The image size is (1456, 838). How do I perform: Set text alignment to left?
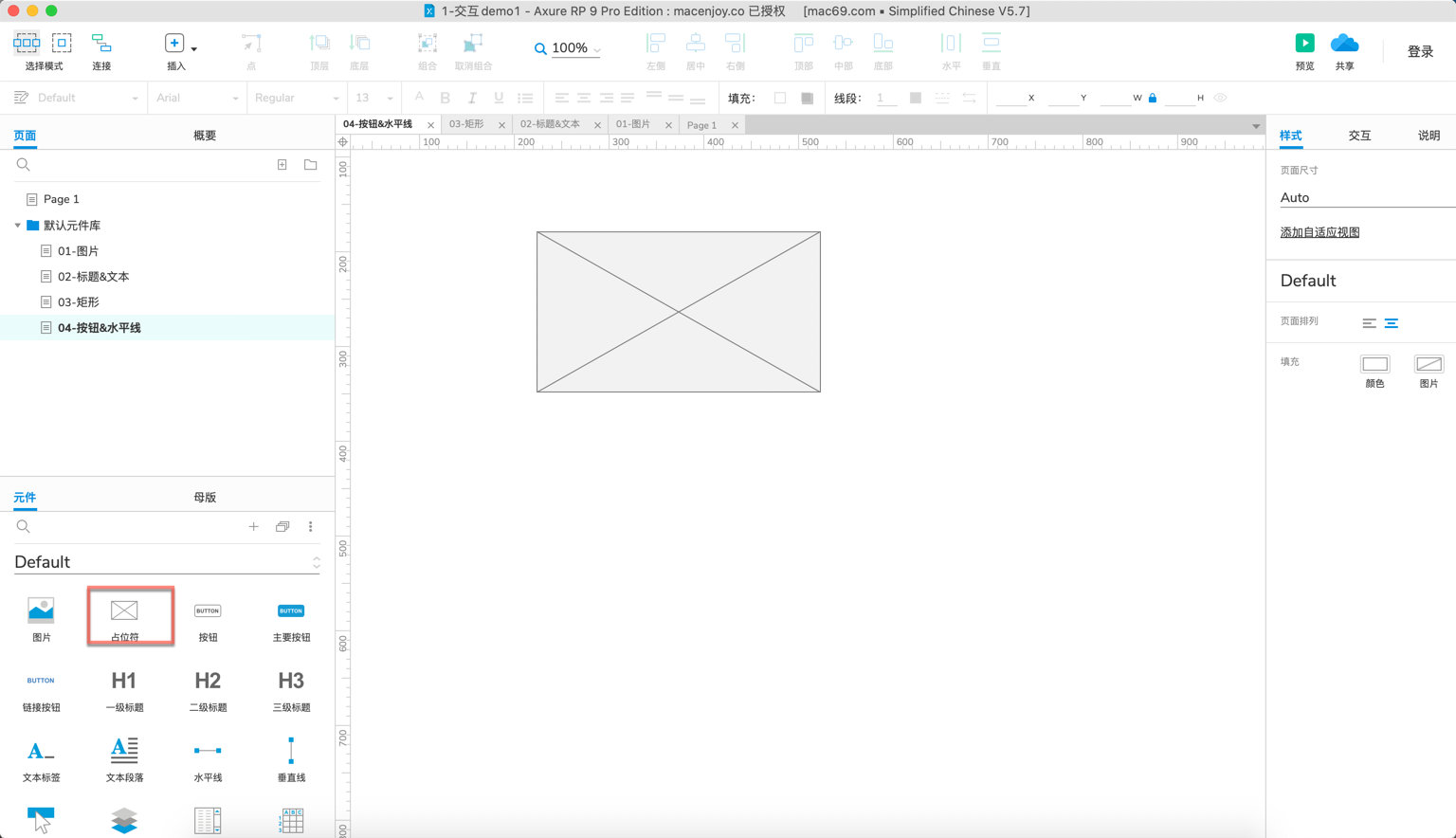[x=561, y=98]
